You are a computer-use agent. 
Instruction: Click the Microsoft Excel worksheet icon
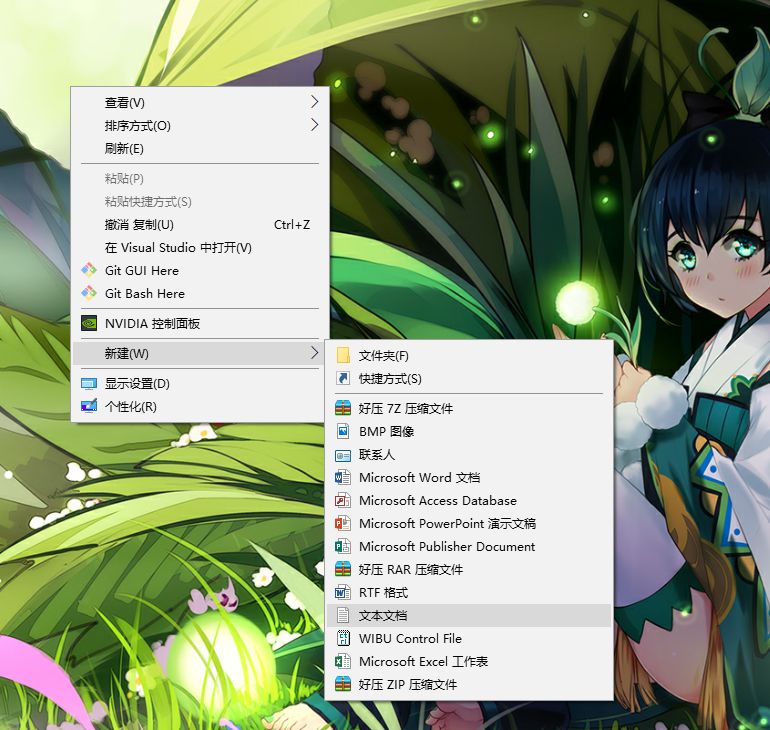343,661
